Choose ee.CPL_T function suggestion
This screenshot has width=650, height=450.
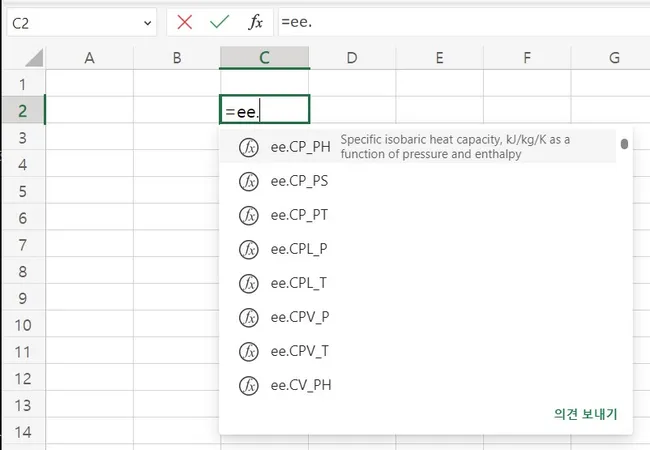point(298,284)
